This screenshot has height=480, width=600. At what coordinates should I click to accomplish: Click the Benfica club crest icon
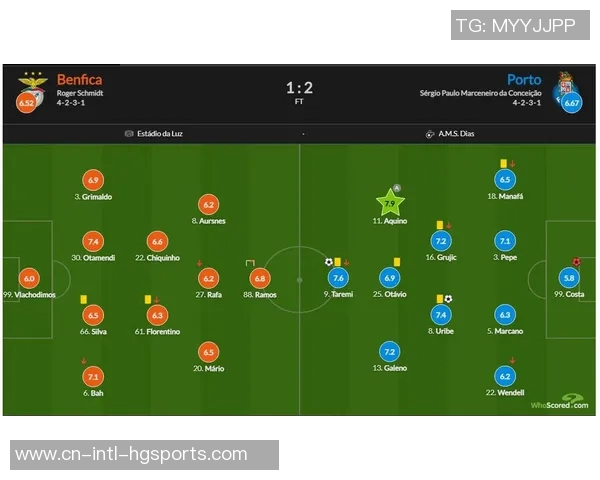tap(32, 80)
